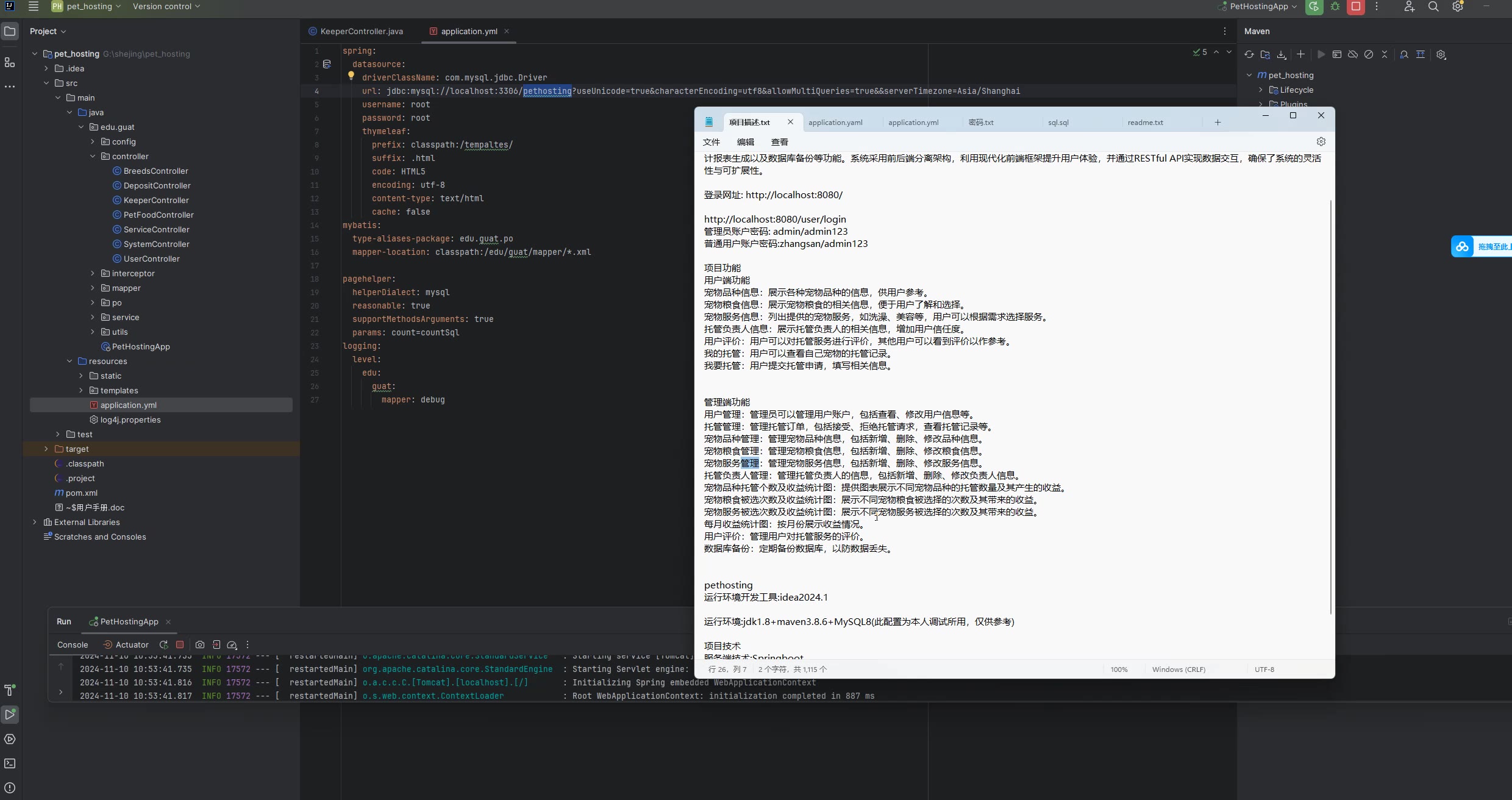Switch to KeeperController.java editor tab
Viewport: 1512px width, 800px height.
tap(361, 31)
